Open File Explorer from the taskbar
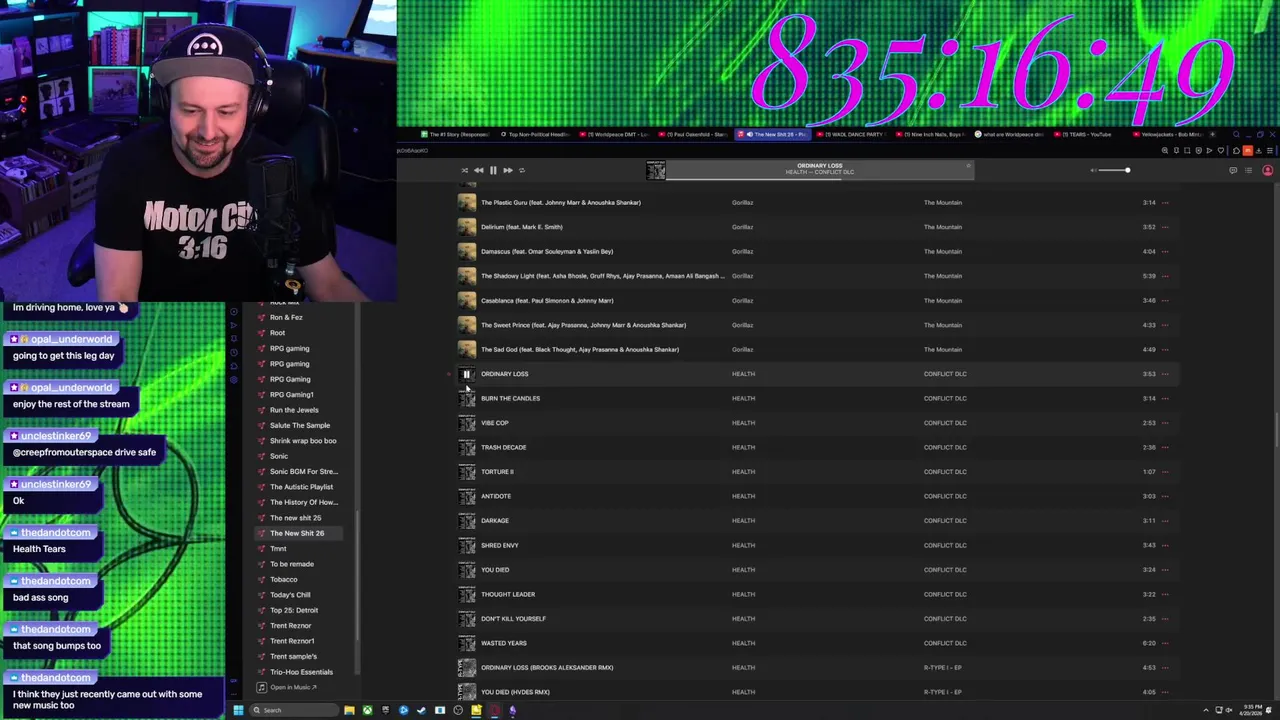 point(349,710)
